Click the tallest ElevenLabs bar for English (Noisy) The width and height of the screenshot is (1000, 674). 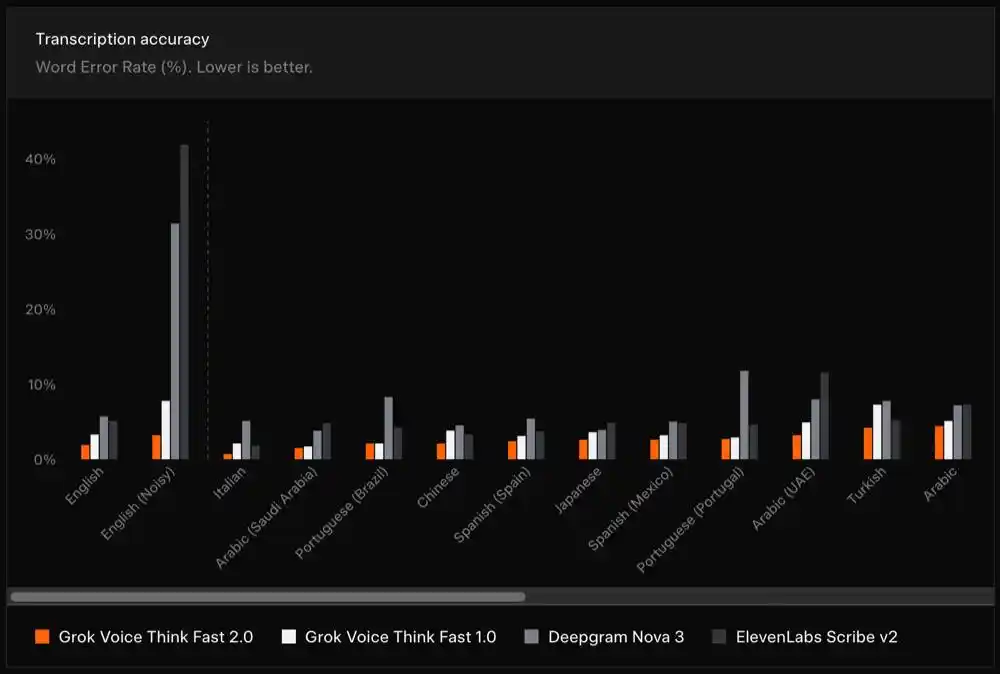184,302
